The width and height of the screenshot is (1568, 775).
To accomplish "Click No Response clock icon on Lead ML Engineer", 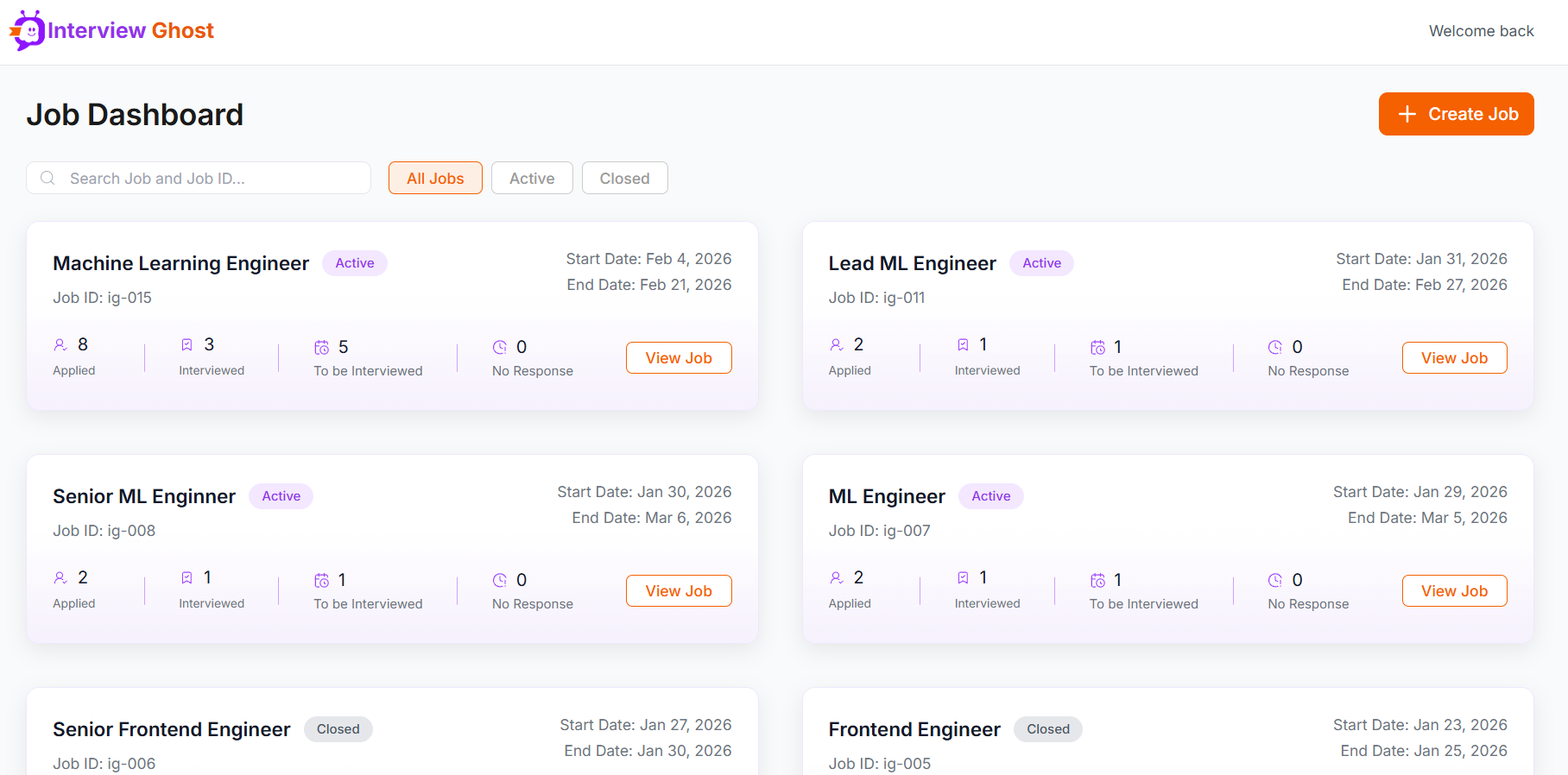I will [x=1275, y=347].
